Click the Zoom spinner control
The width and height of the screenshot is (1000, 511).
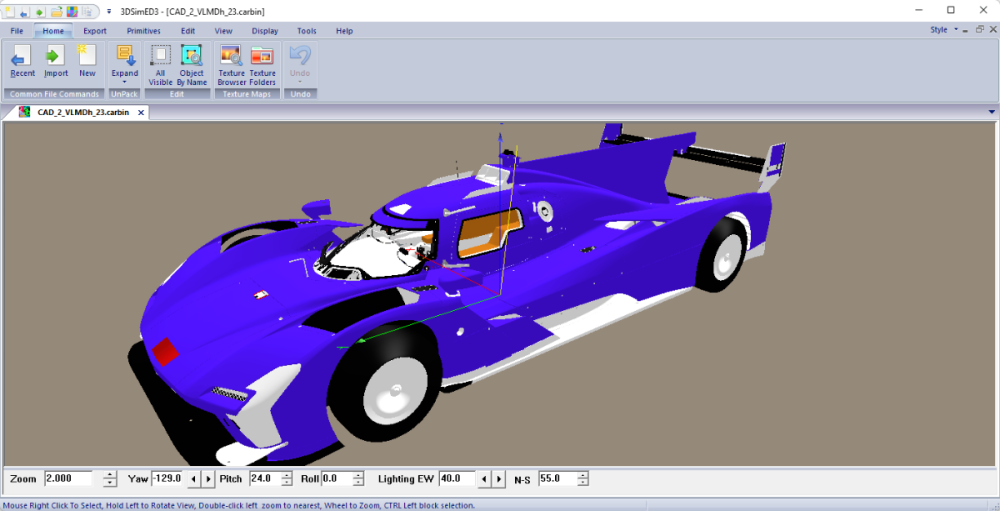pyautogui.click(x=111, y=479)
